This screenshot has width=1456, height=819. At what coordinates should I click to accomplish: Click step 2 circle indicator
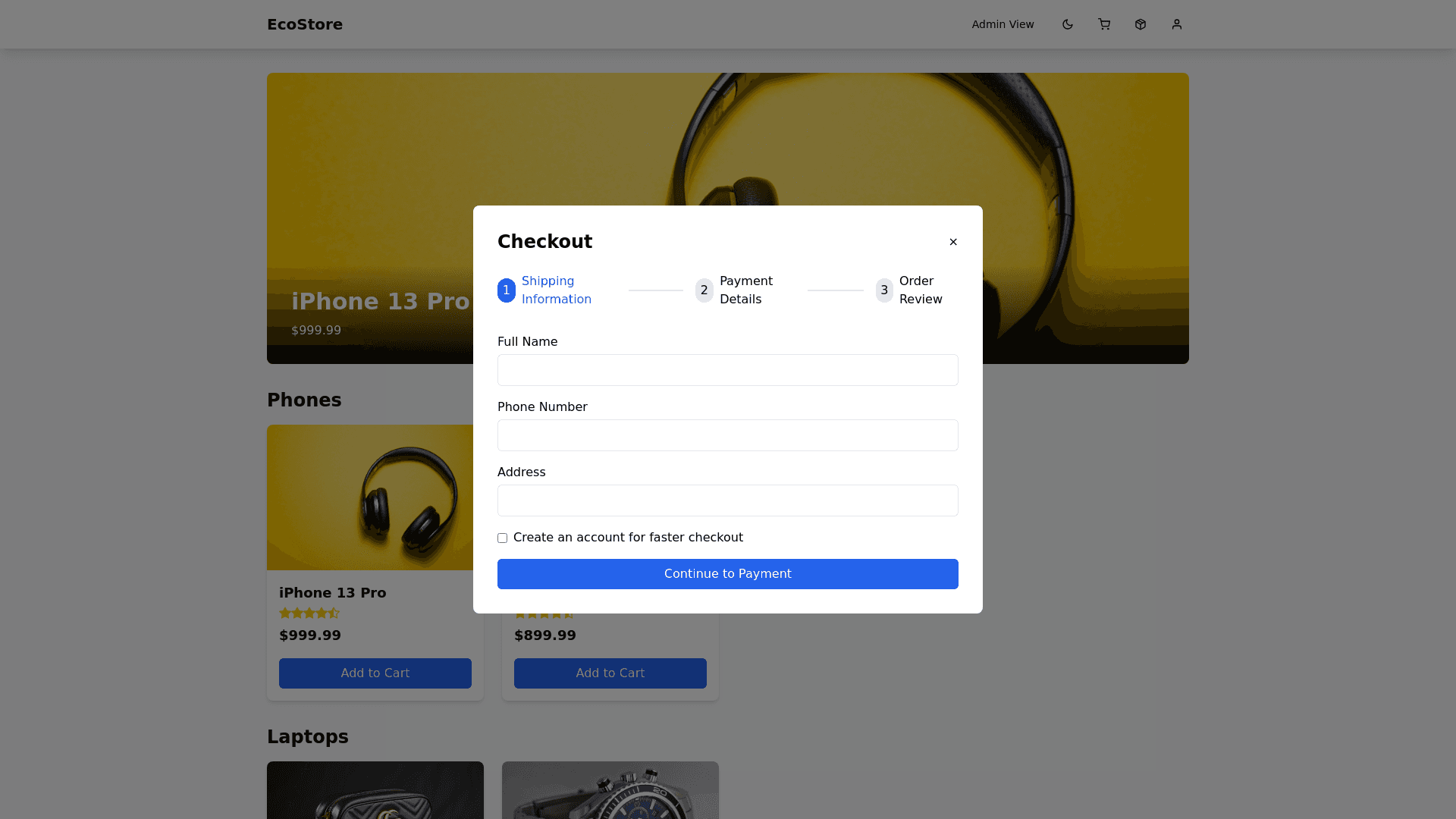pos(704,290)
